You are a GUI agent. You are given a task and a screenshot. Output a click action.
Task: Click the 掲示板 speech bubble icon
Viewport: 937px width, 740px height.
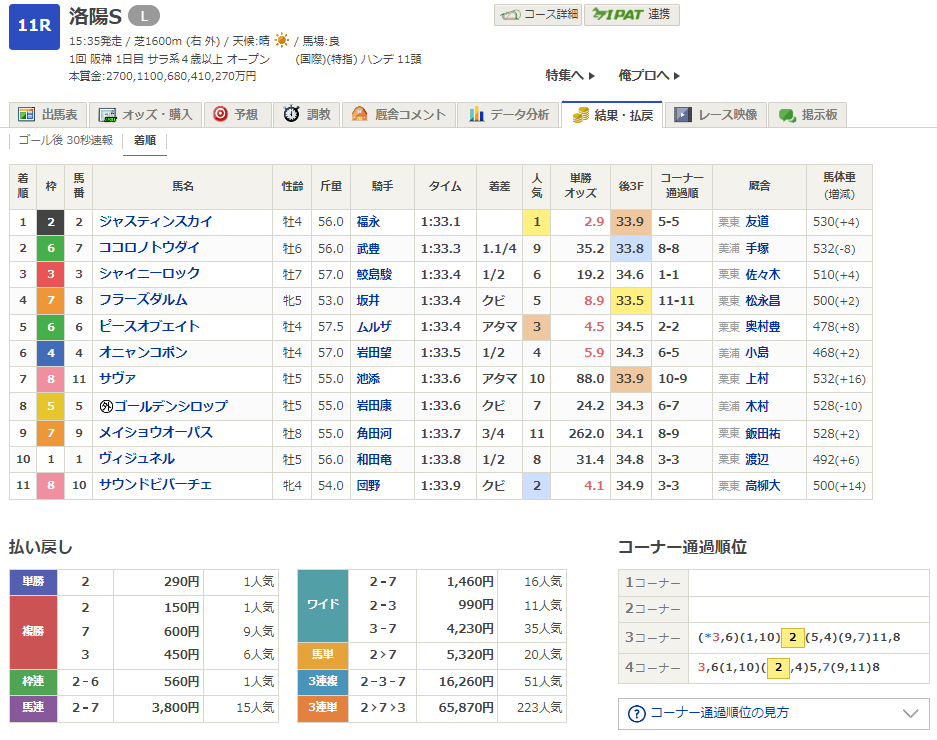[x=787, y=115]
